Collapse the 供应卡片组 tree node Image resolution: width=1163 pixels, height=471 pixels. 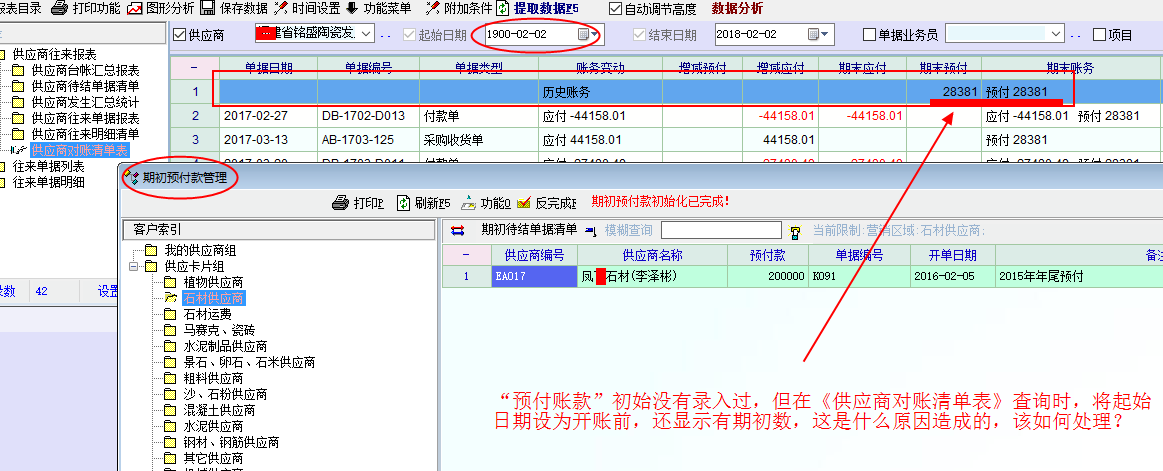point(135,266)
